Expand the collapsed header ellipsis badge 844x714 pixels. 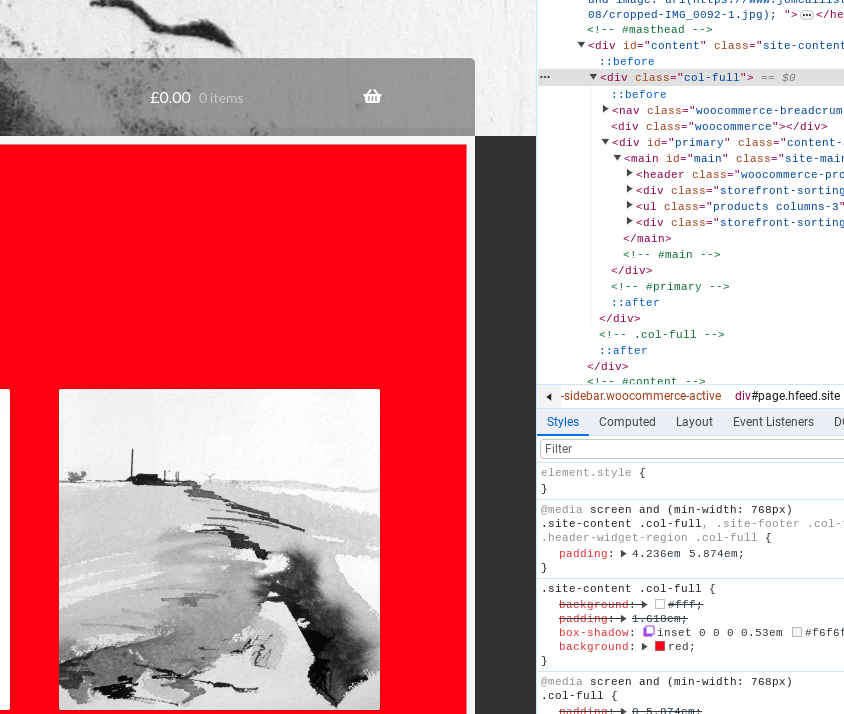pyautogui.click(x=806, y=15)
